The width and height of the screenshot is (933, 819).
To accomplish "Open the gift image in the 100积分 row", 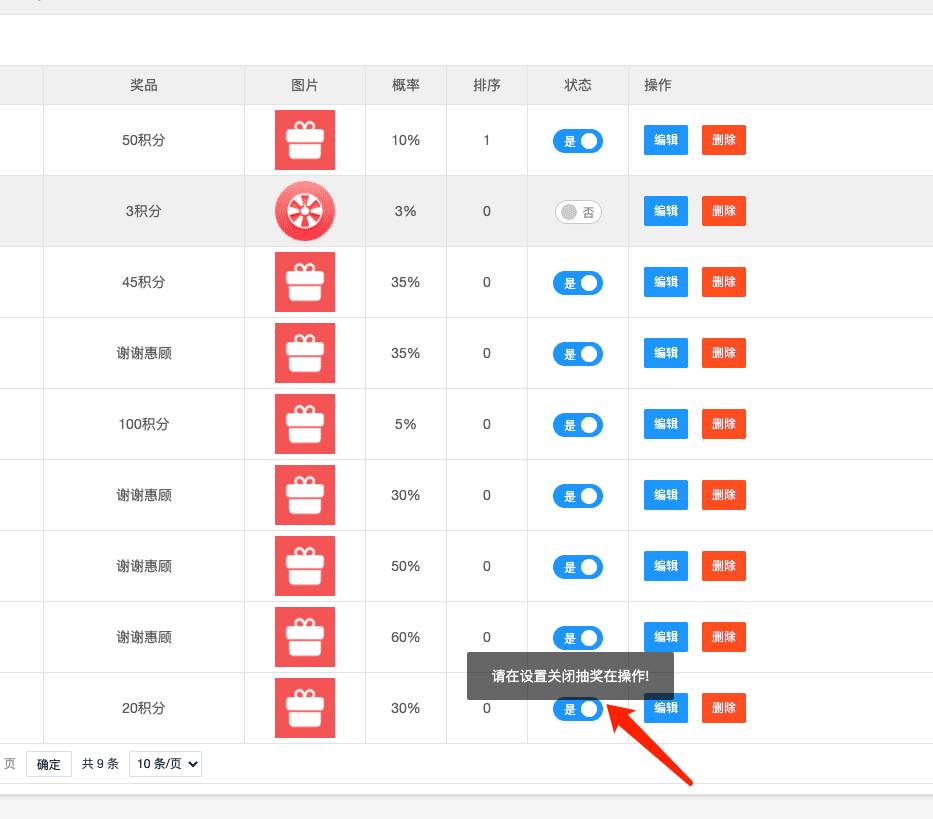I will pos(305,424).
